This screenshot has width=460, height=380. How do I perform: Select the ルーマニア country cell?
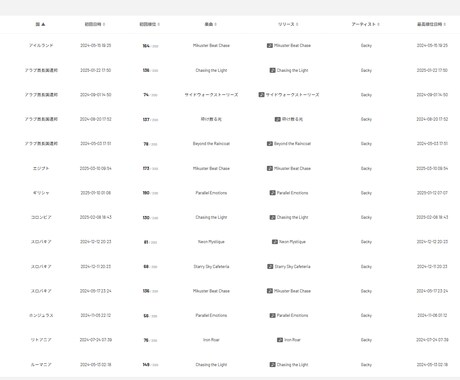(x=41, y=365)
